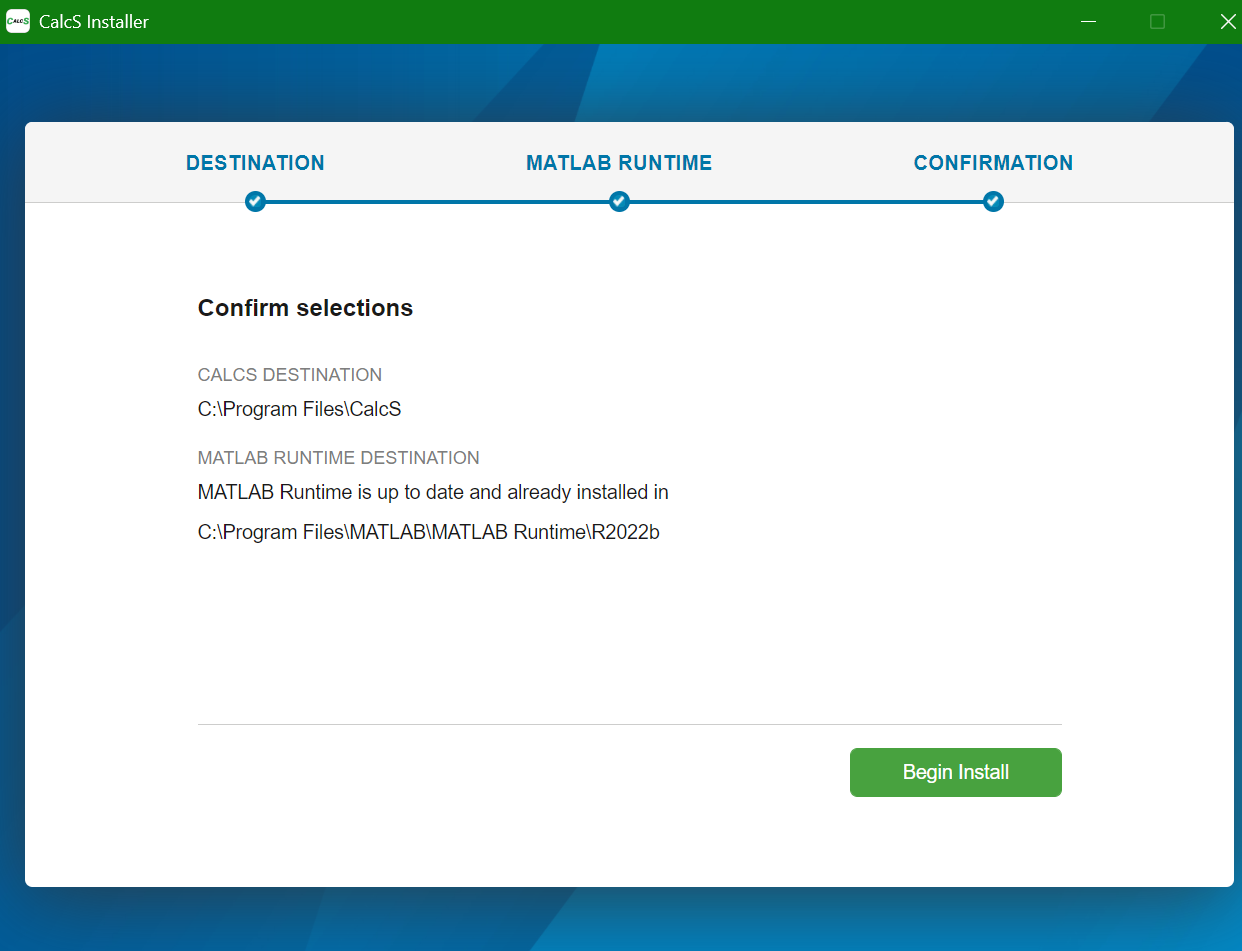Image resolution: width=1242 pixels, height=951 pixels.
Task: Click the MATLAB Runtime R2022b path text
Action: (429, 532)
